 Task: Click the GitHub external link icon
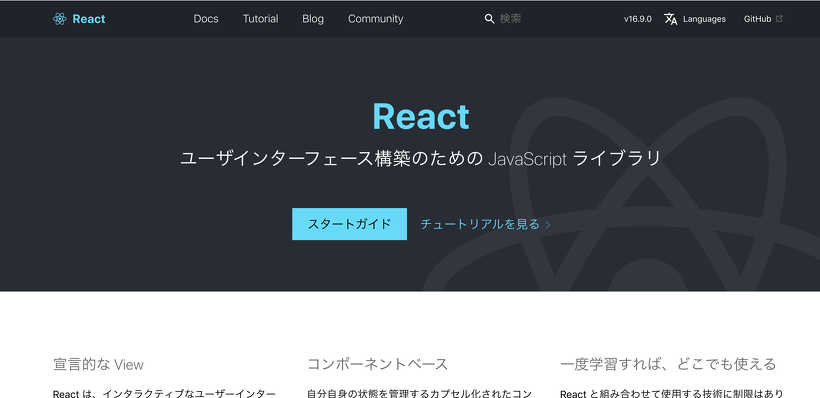(x=779, y=19)
